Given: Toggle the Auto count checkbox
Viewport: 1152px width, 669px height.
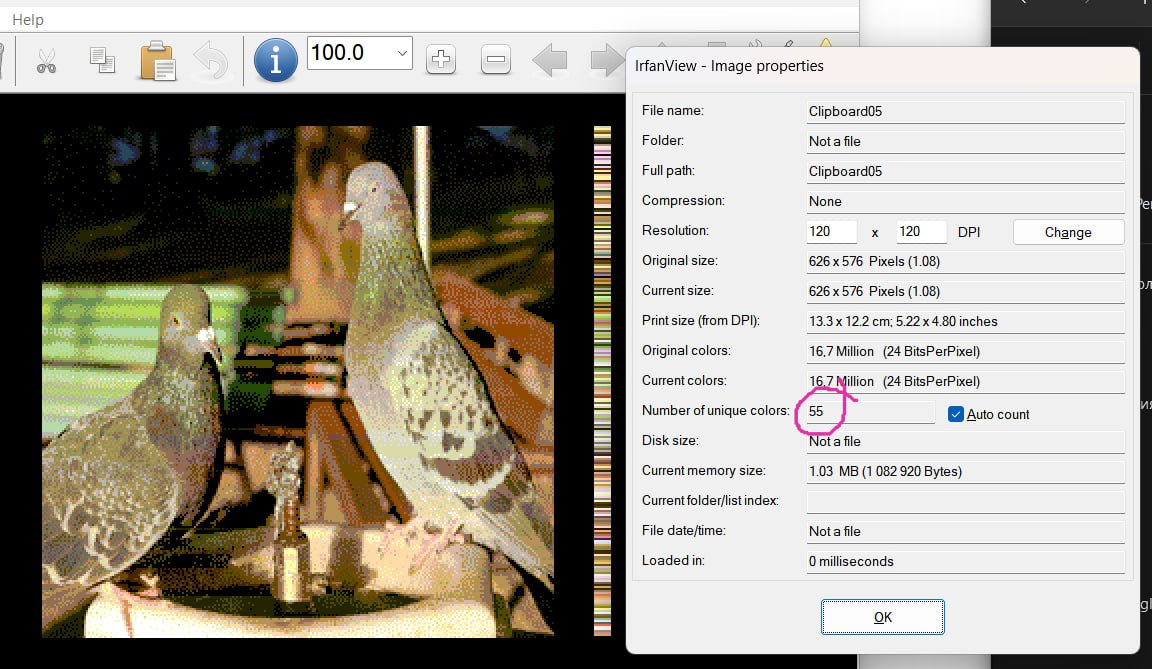Looking at the screenshot, I should pos(956,414).
